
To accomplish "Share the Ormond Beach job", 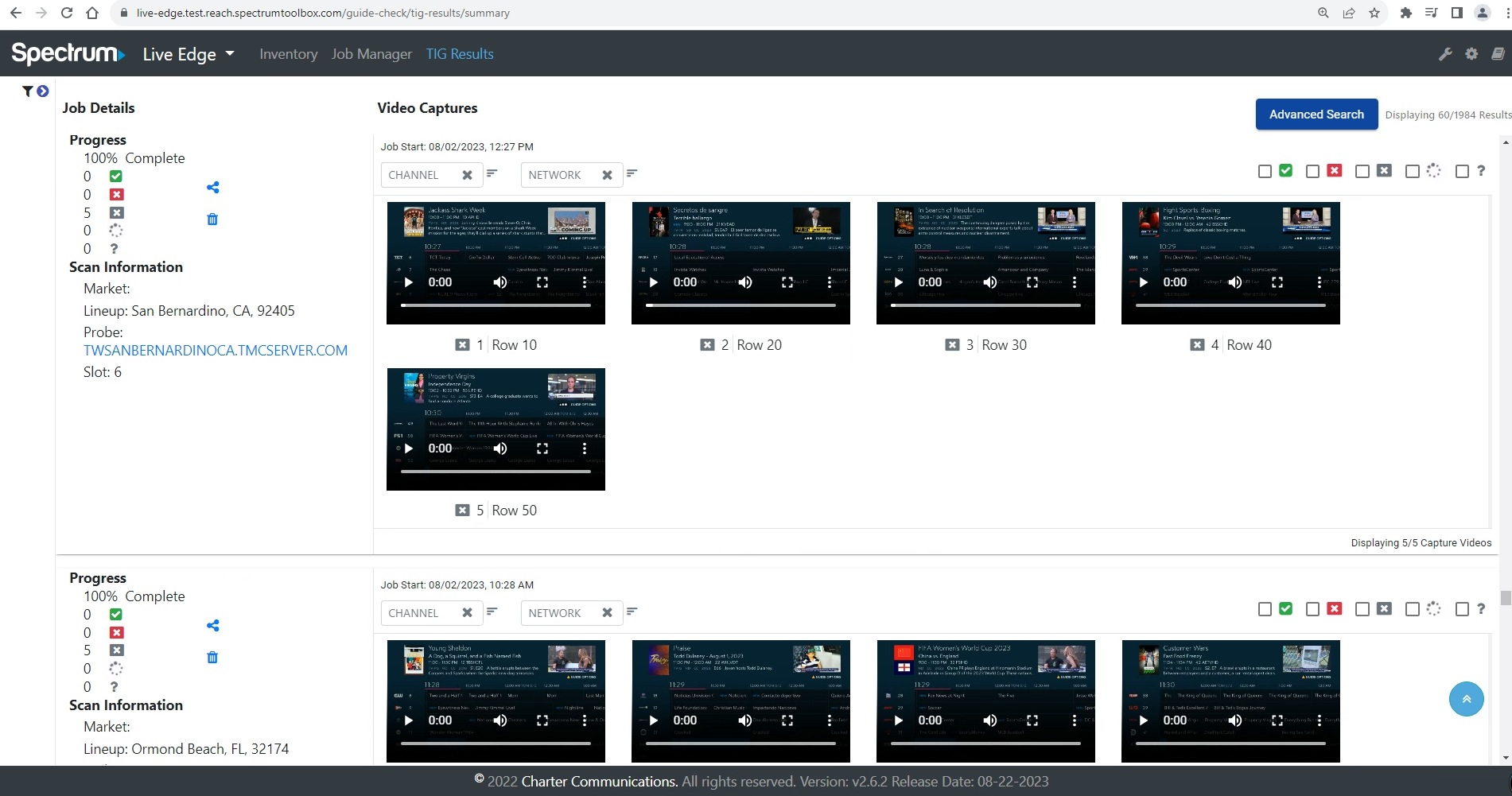I will tap(212, 626).
